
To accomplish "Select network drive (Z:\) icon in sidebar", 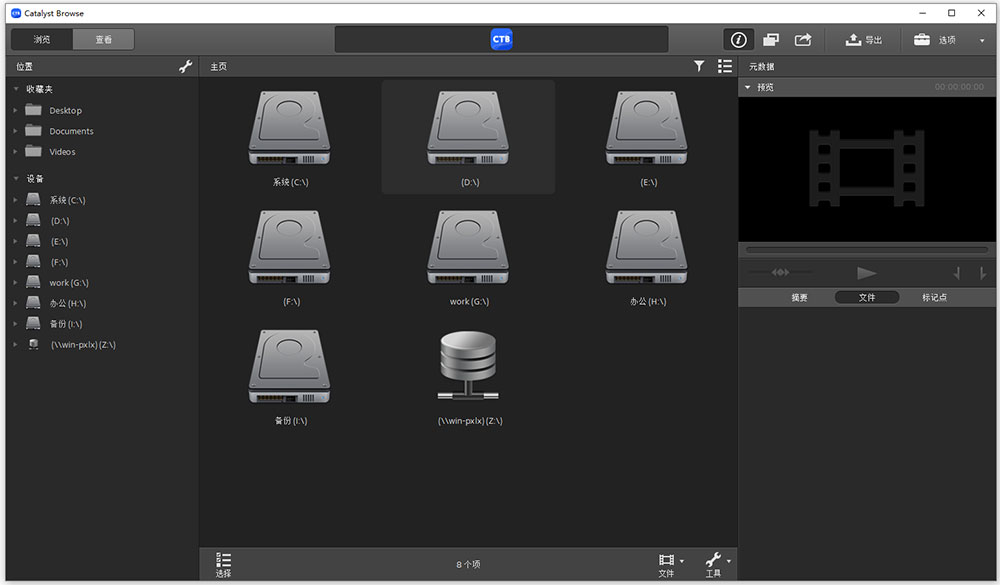I will pyautogui.click(x=33, y=344).
